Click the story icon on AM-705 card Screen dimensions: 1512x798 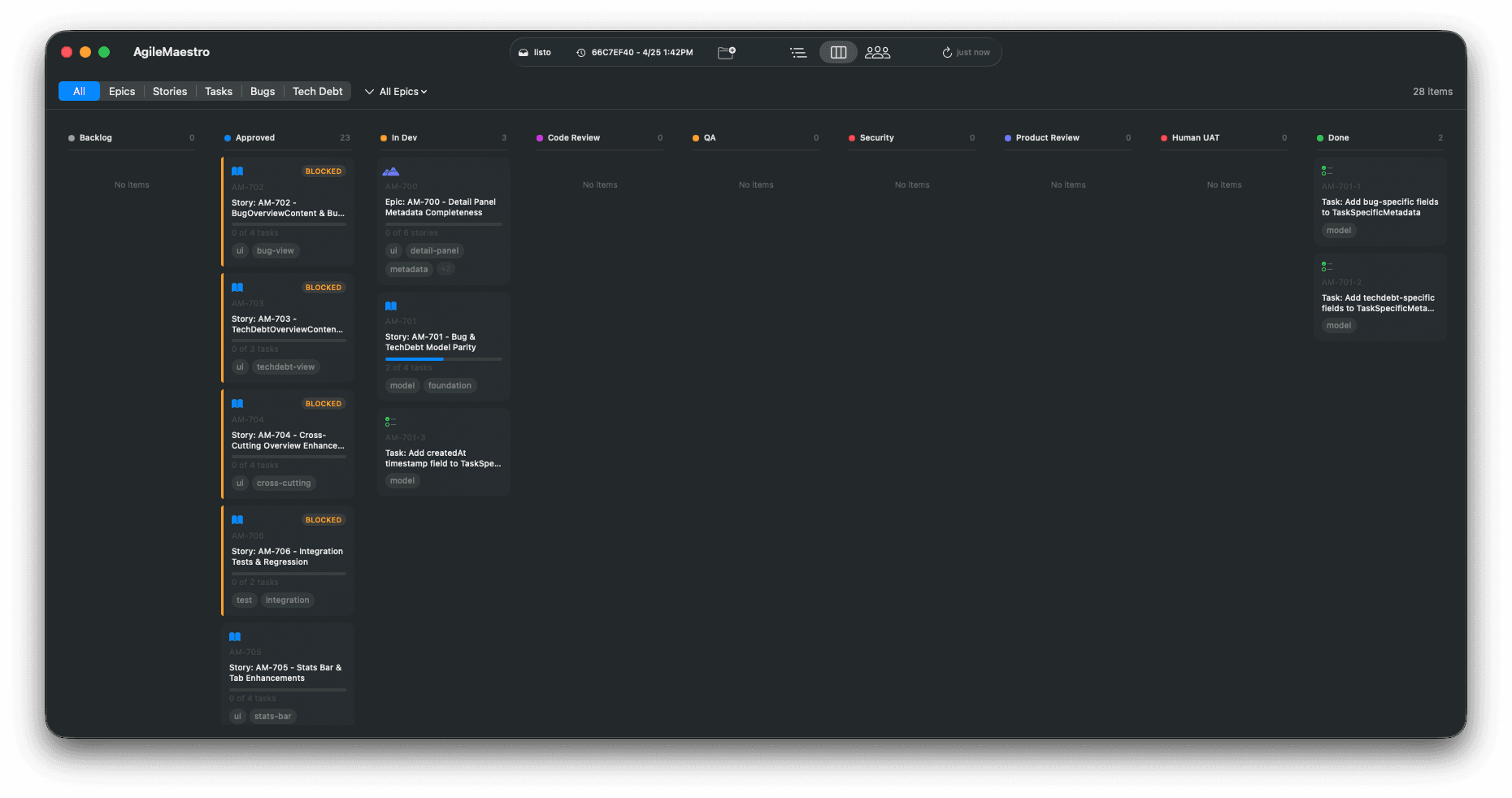(x=235, y=637)
